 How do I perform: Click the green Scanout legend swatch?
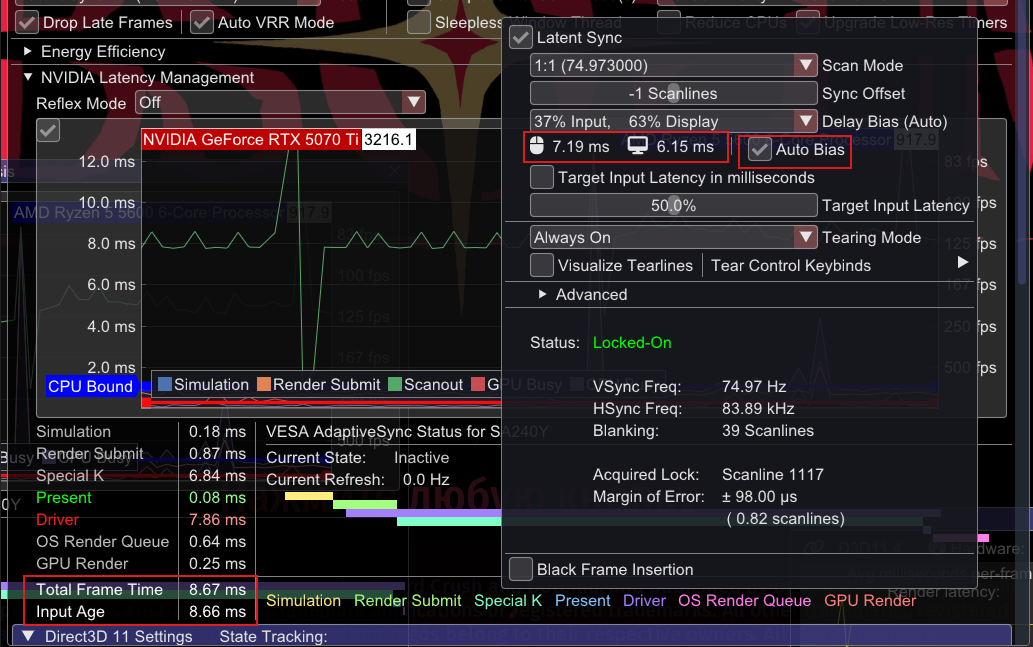(x=395, y=384)
